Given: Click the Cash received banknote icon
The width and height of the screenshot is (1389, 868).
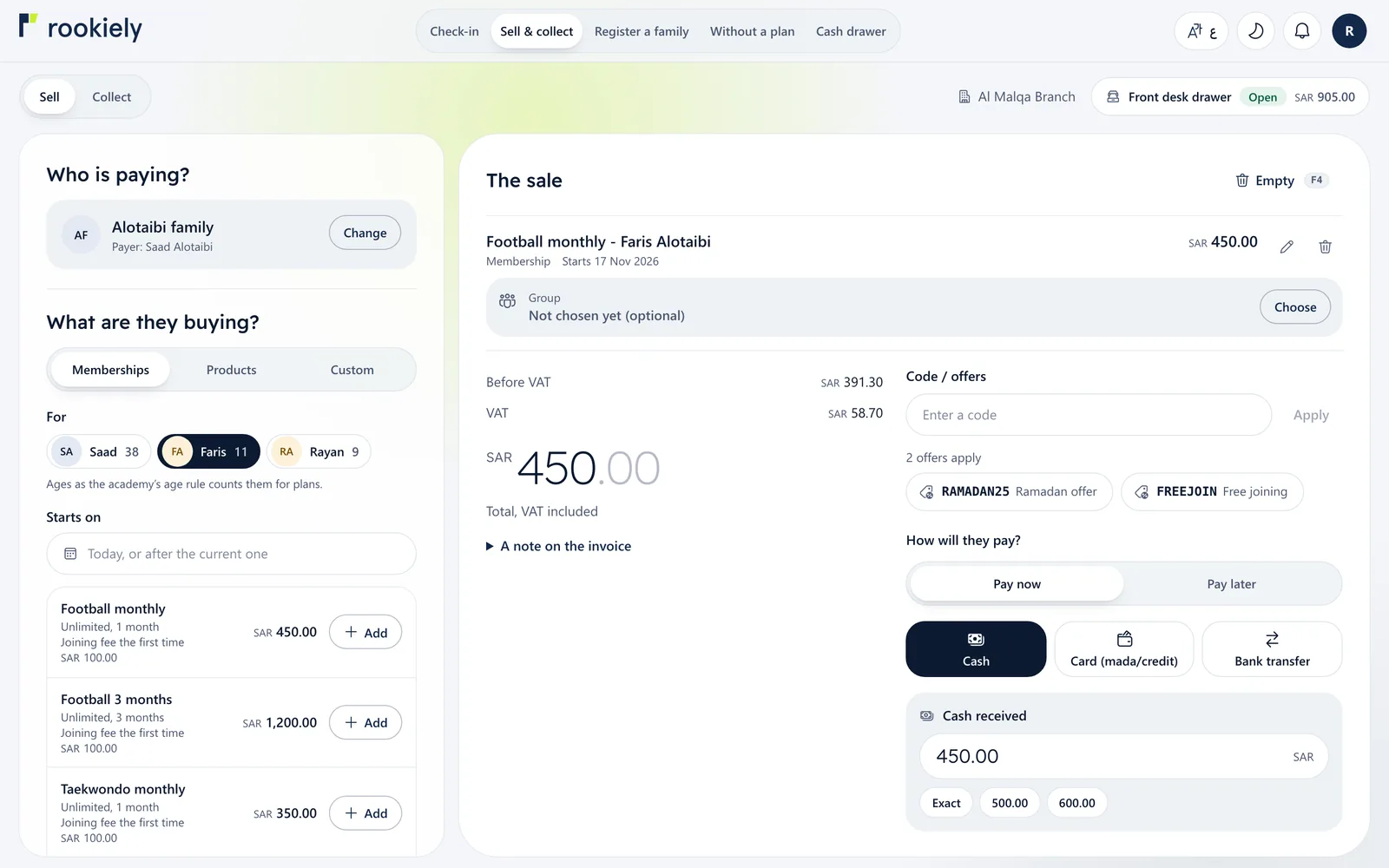Looking at the screenshot, I should coord(927,716).
